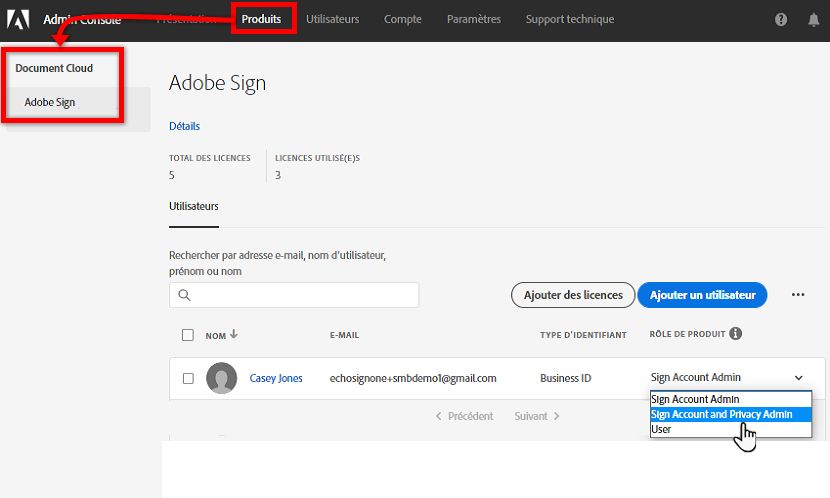Open the Détails link

point(184,126)
